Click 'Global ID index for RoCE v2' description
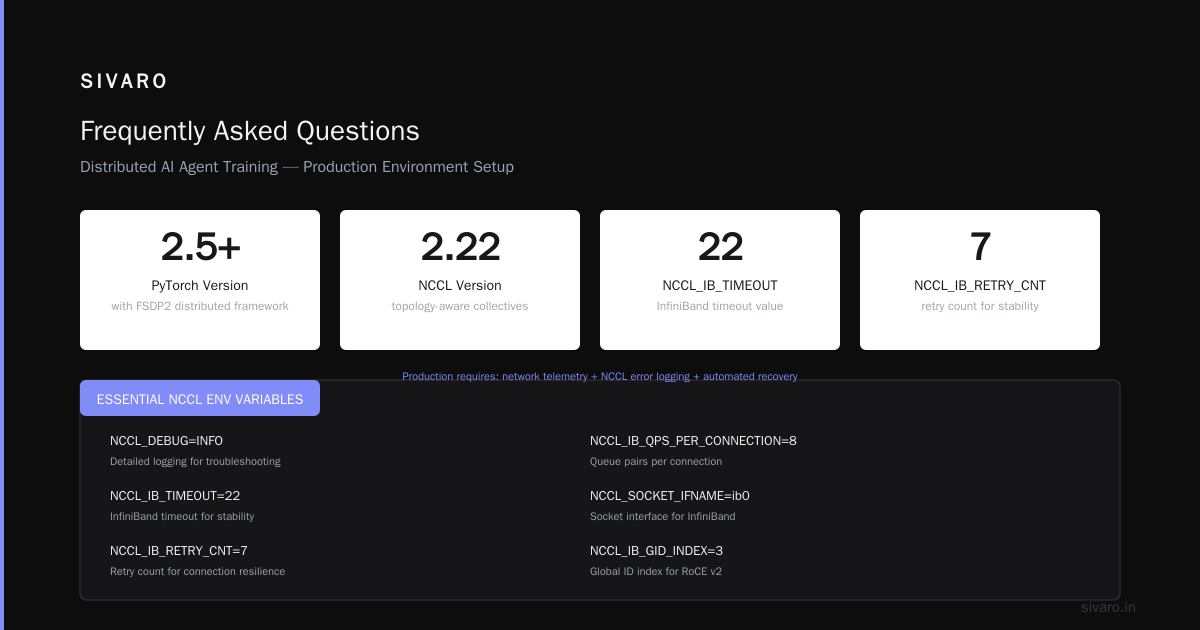This screenshot has width=1200, height=630. coord(656,572)
